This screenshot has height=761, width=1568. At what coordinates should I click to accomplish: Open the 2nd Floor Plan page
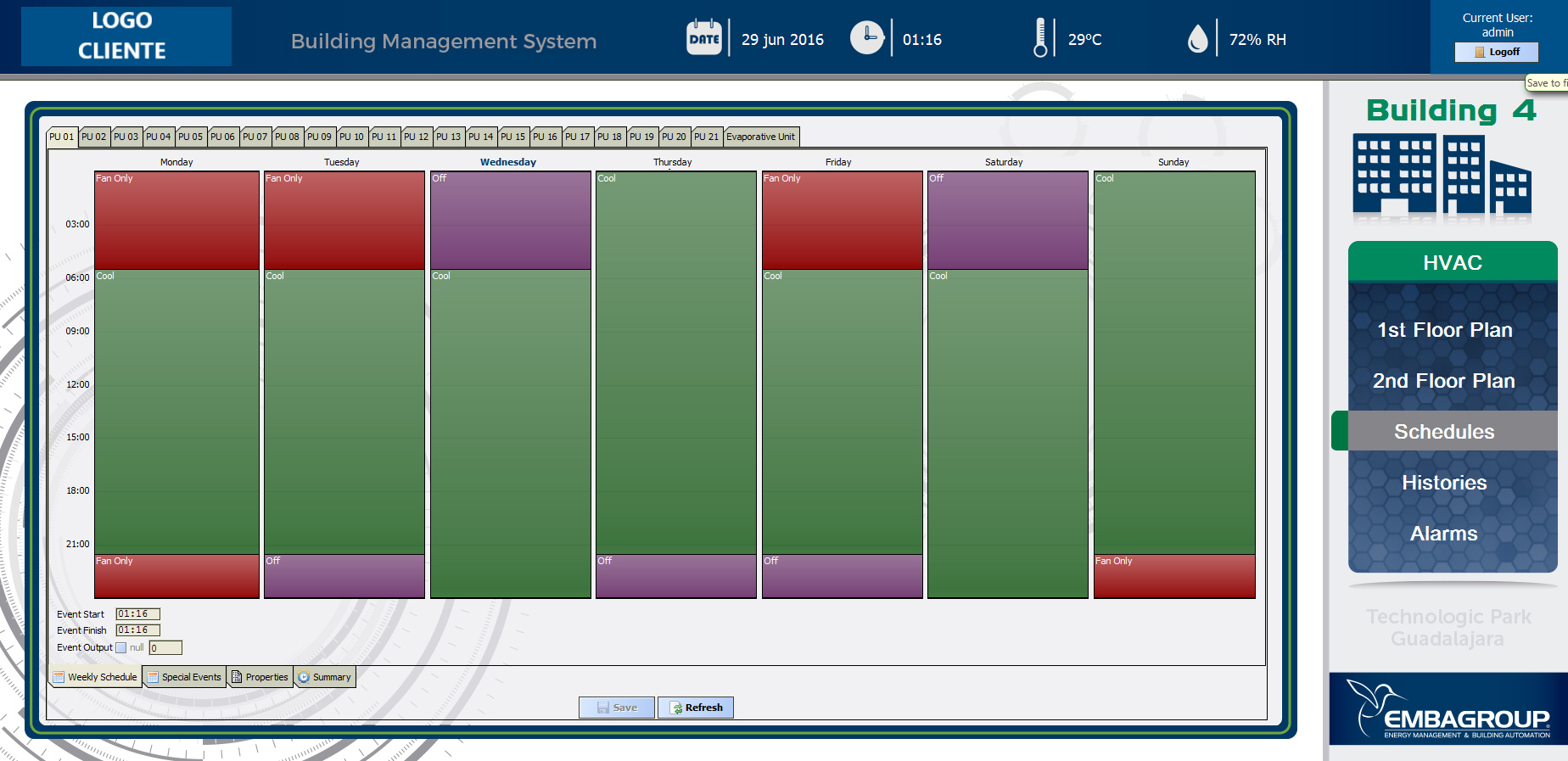[1444, 381]
